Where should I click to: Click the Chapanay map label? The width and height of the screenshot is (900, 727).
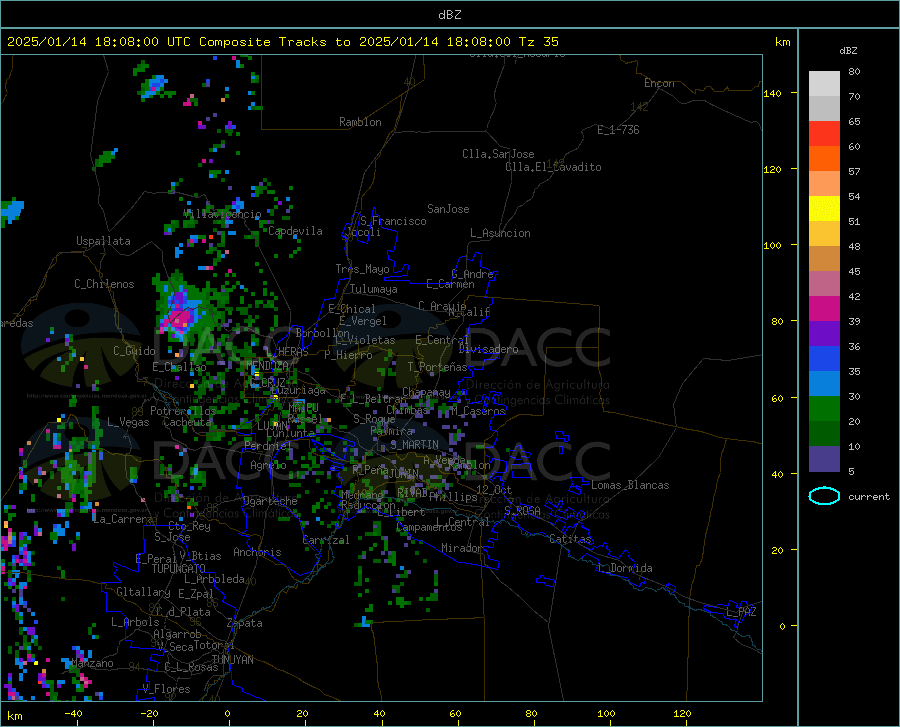click(426, 392)
